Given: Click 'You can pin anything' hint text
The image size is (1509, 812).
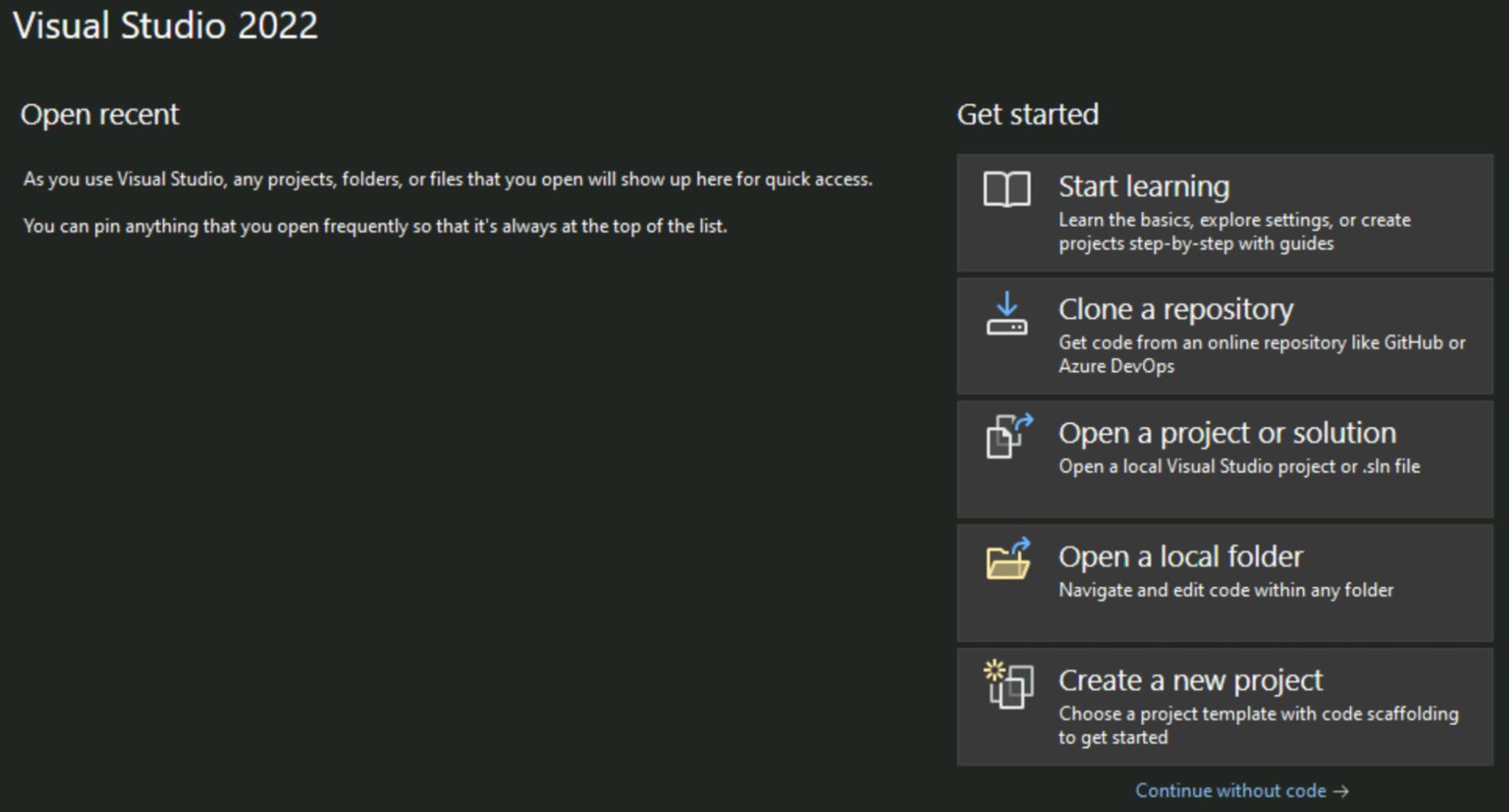Looking at the screenshot, I should coord(375,226).
